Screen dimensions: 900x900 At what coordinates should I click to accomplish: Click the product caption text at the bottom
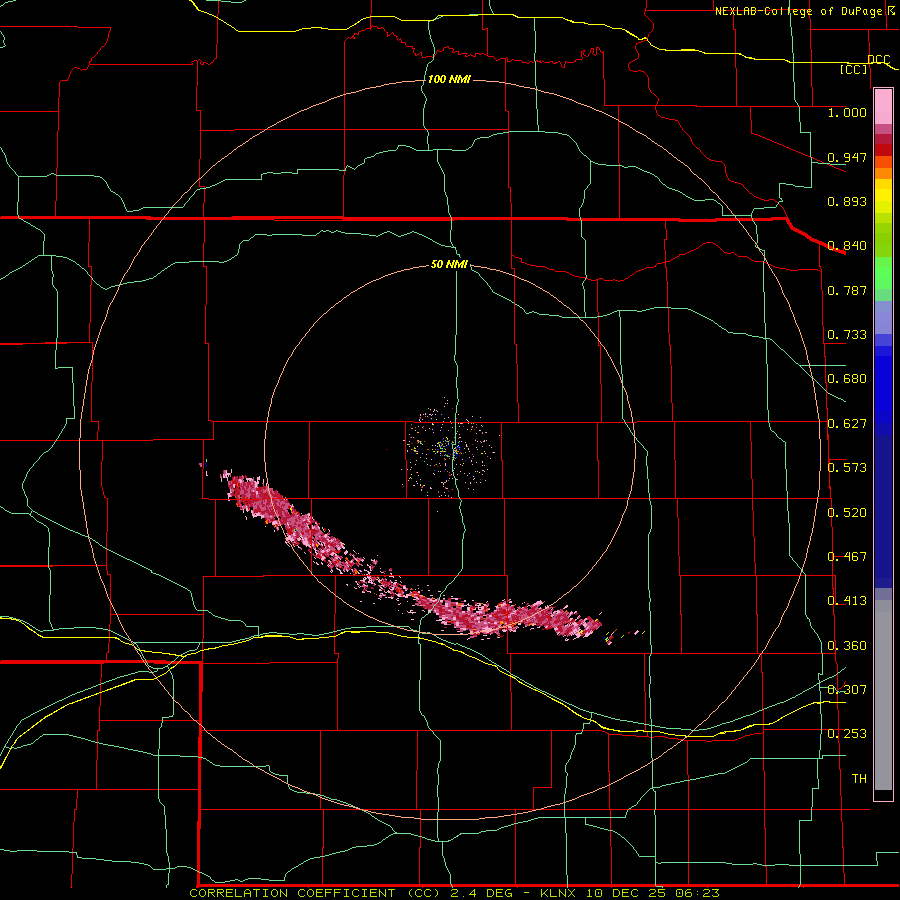pyautogui.click(x=454, y=893)
